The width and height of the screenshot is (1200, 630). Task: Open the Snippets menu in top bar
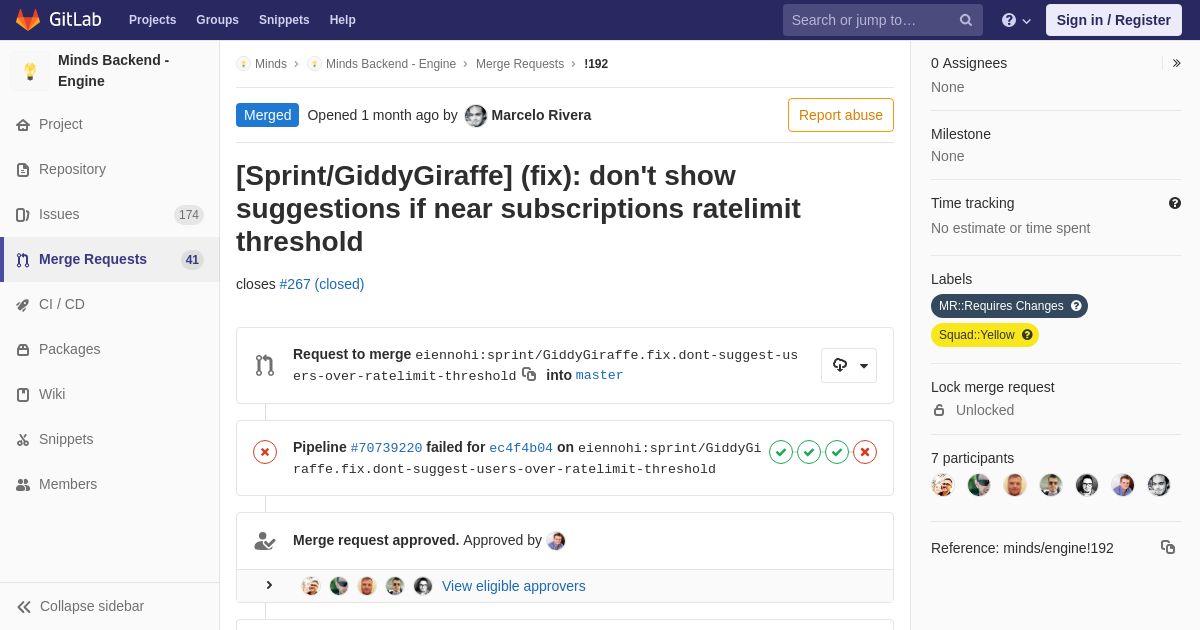[x=284, y=20]
